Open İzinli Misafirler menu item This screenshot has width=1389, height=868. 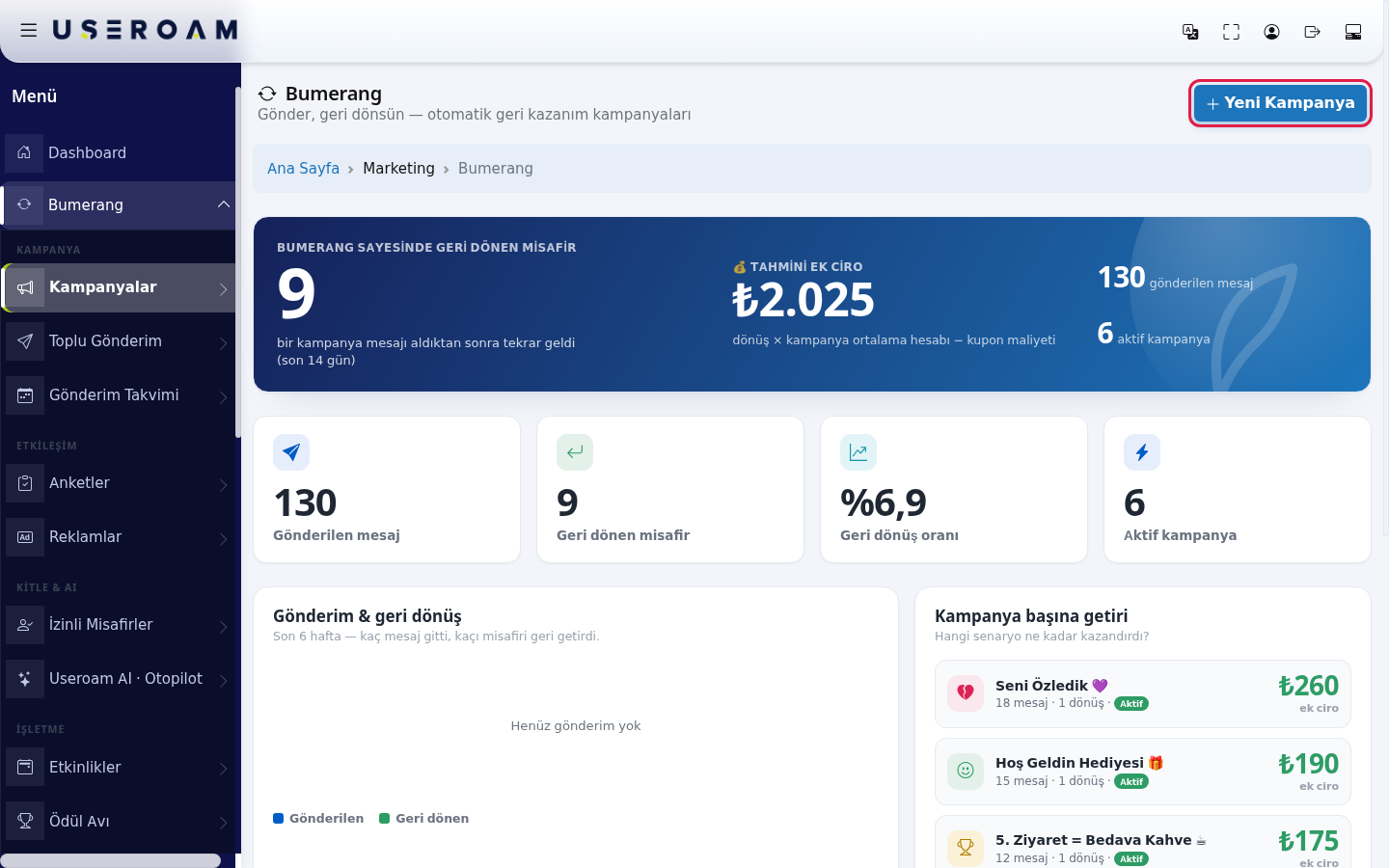(119, 625)
